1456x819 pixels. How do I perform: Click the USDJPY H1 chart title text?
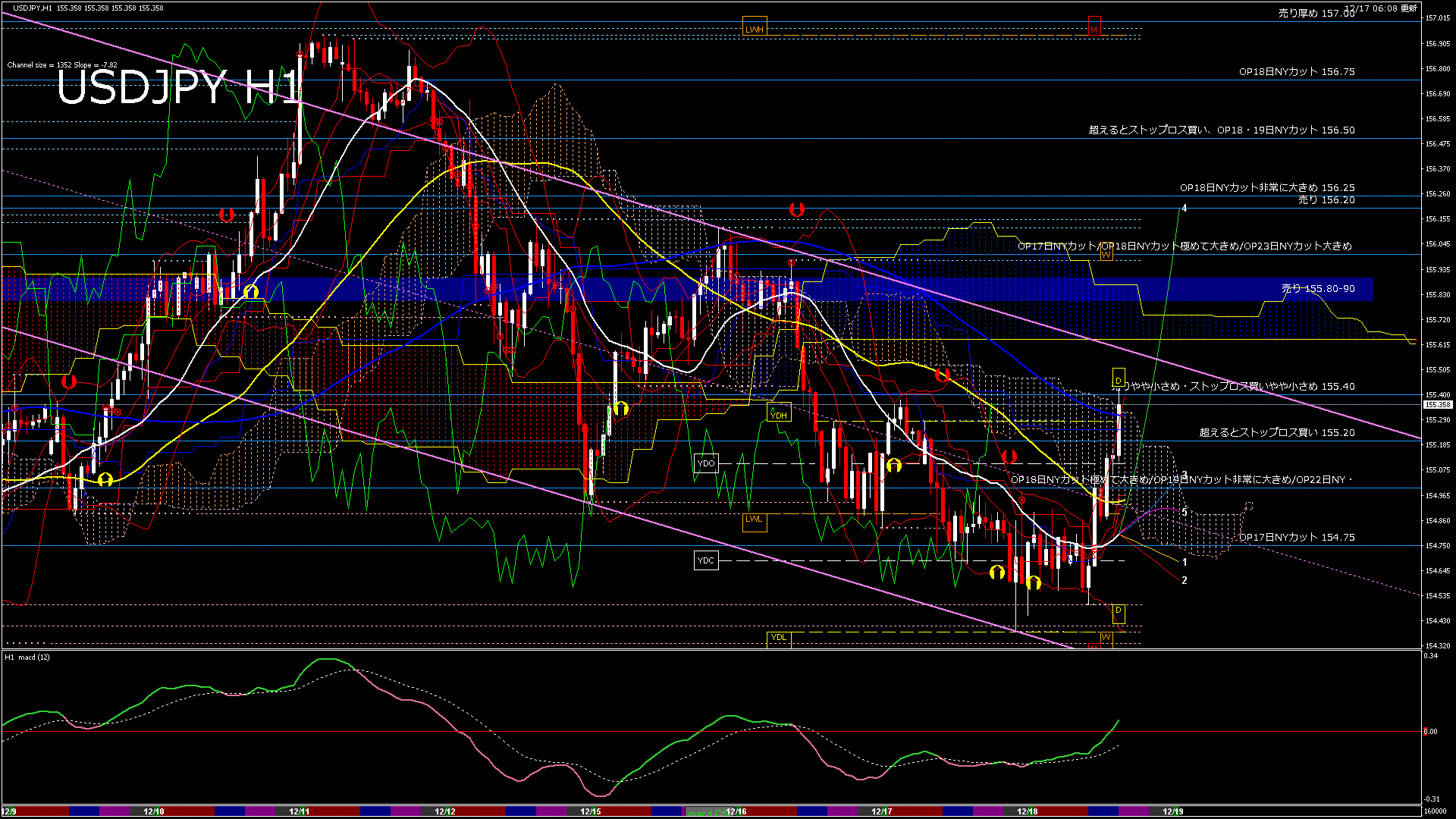point(178,88)
